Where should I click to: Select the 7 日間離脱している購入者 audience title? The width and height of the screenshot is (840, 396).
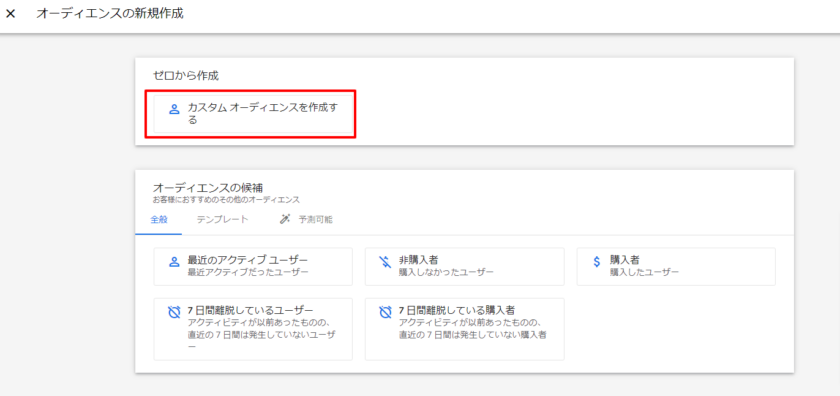(x=457, y=310)
